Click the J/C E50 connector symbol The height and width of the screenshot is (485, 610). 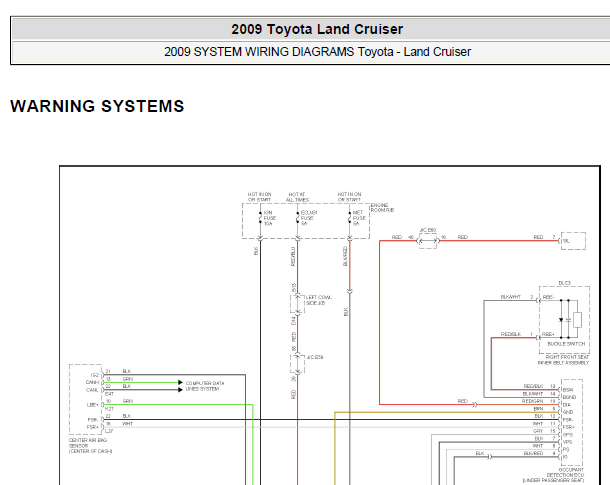[428, 241]
